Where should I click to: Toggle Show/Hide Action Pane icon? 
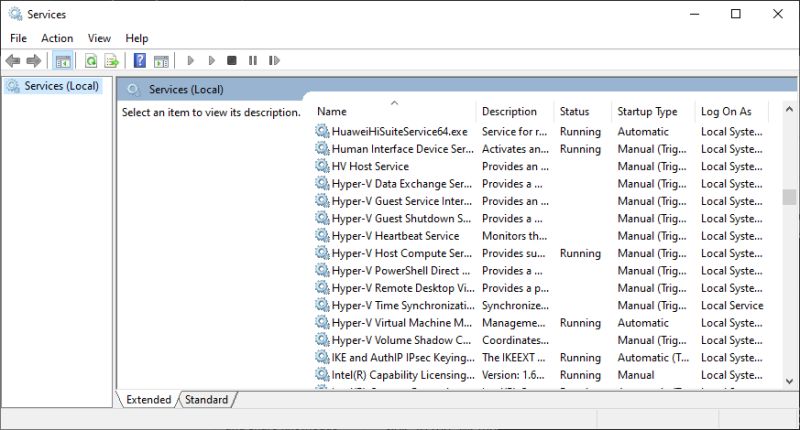[x=161, y=61]
